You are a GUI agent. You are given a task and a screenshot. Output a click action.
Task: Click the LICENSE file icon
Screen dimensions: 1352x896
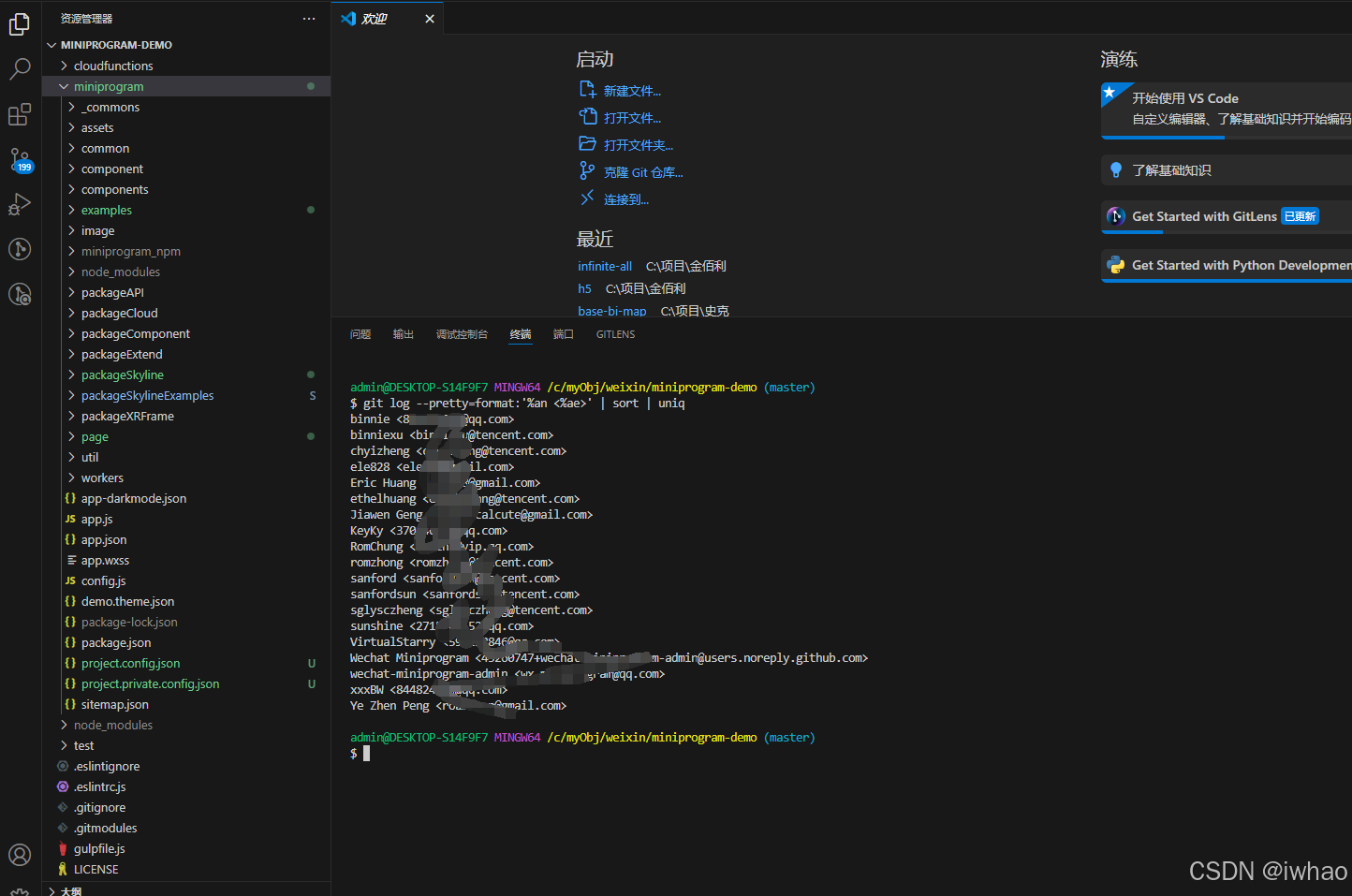point(63,869)
